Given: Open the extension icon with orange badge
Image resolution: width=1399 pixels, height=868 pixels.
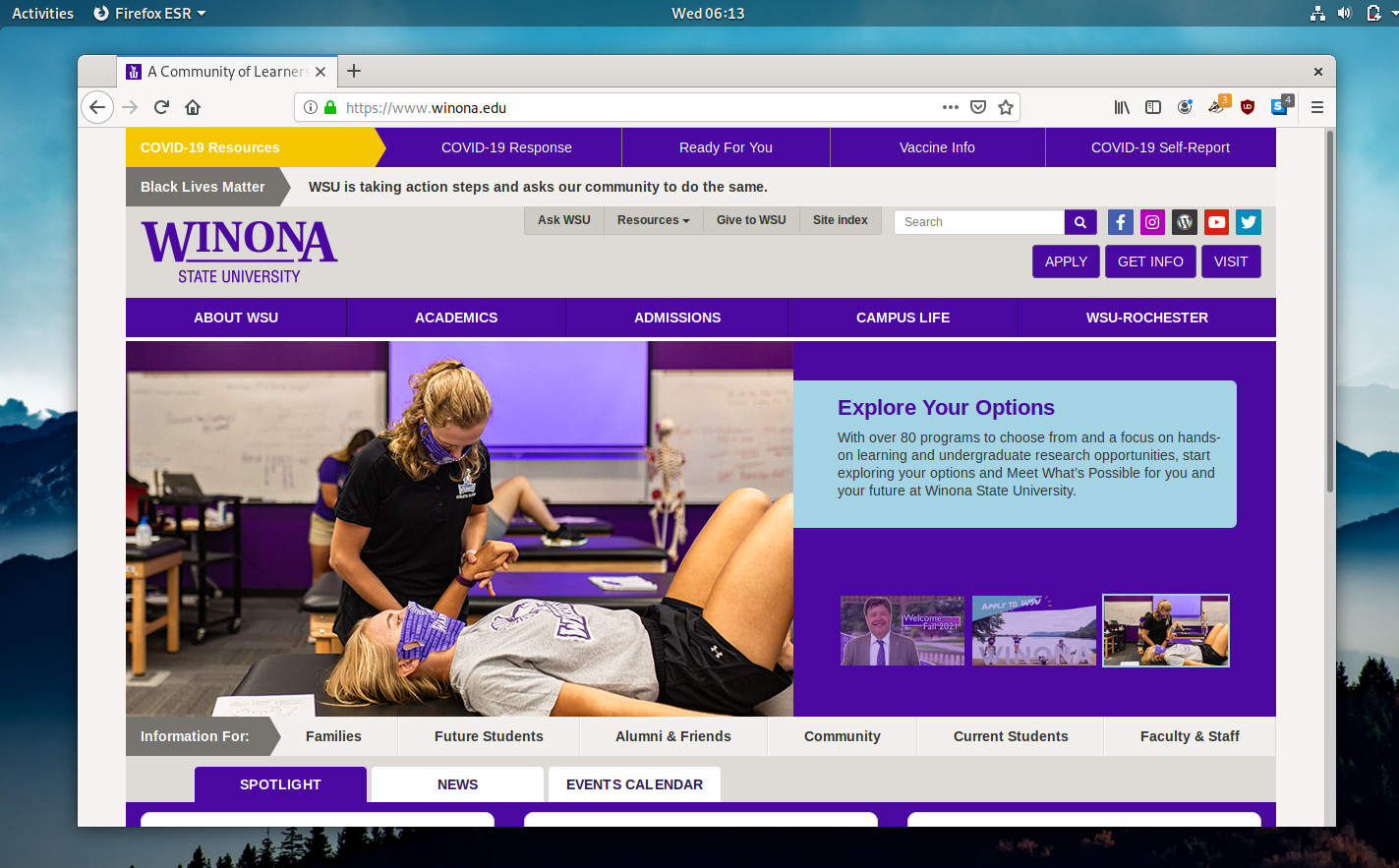Looking at the screenshot, I should [x=1217, y=106].
